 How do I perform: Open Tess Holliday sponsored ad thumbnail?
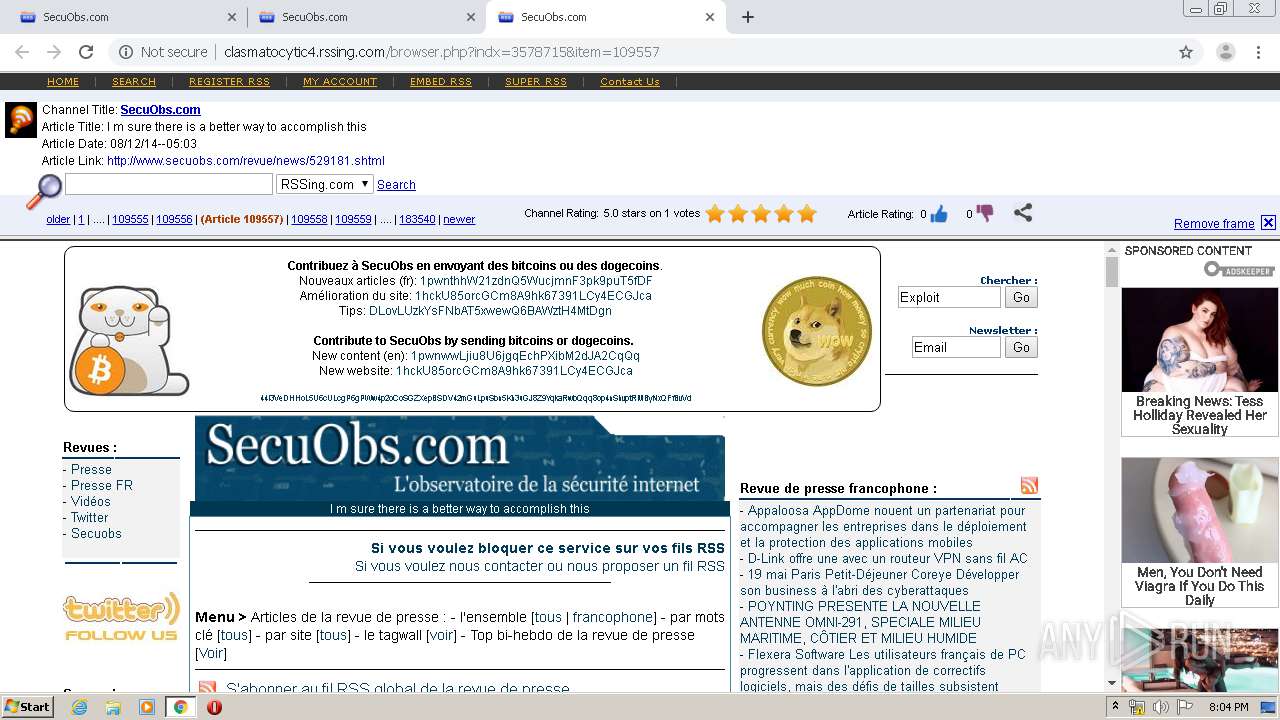tap(1199, 340)
